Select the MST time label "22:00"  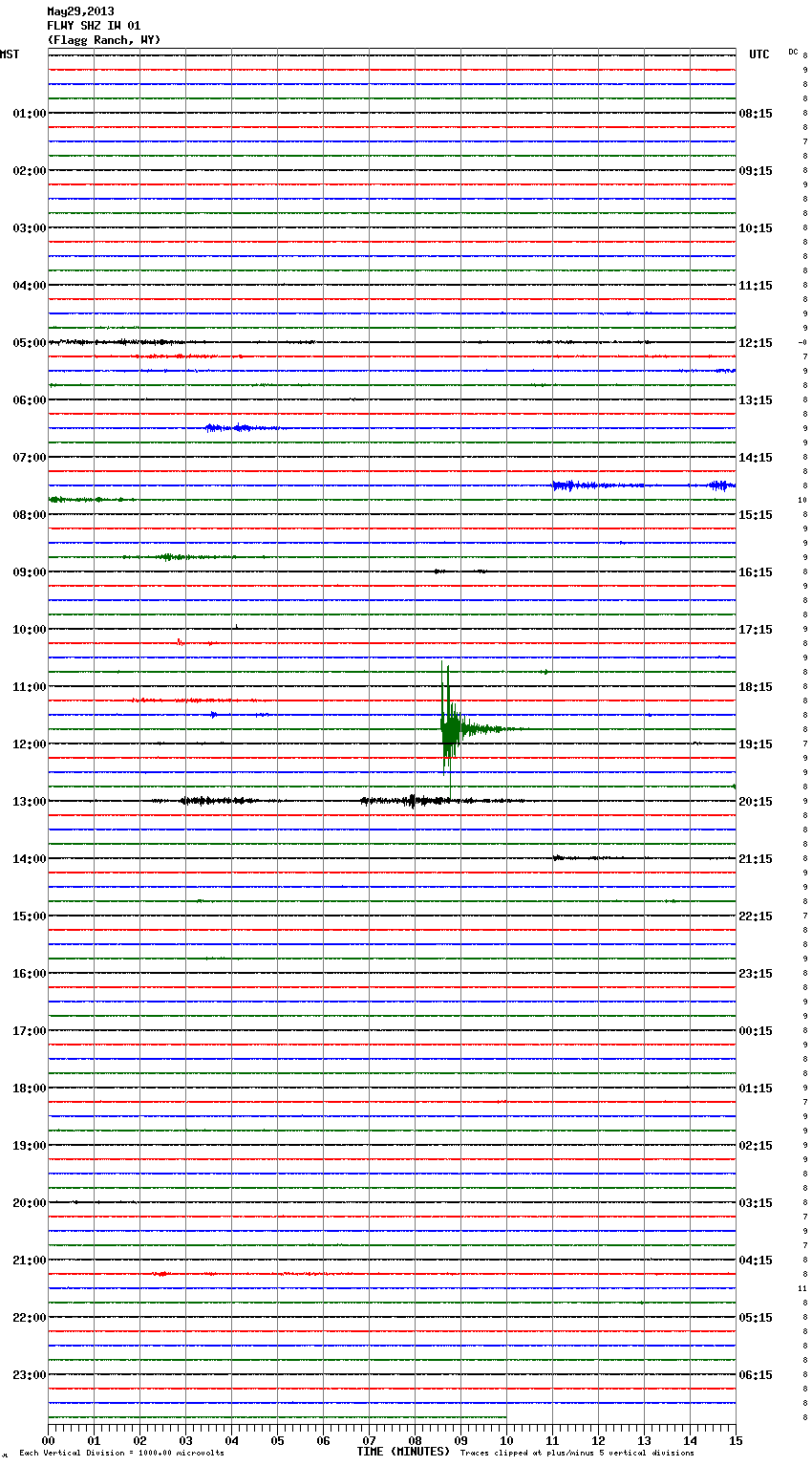[x=30, y=1318]
